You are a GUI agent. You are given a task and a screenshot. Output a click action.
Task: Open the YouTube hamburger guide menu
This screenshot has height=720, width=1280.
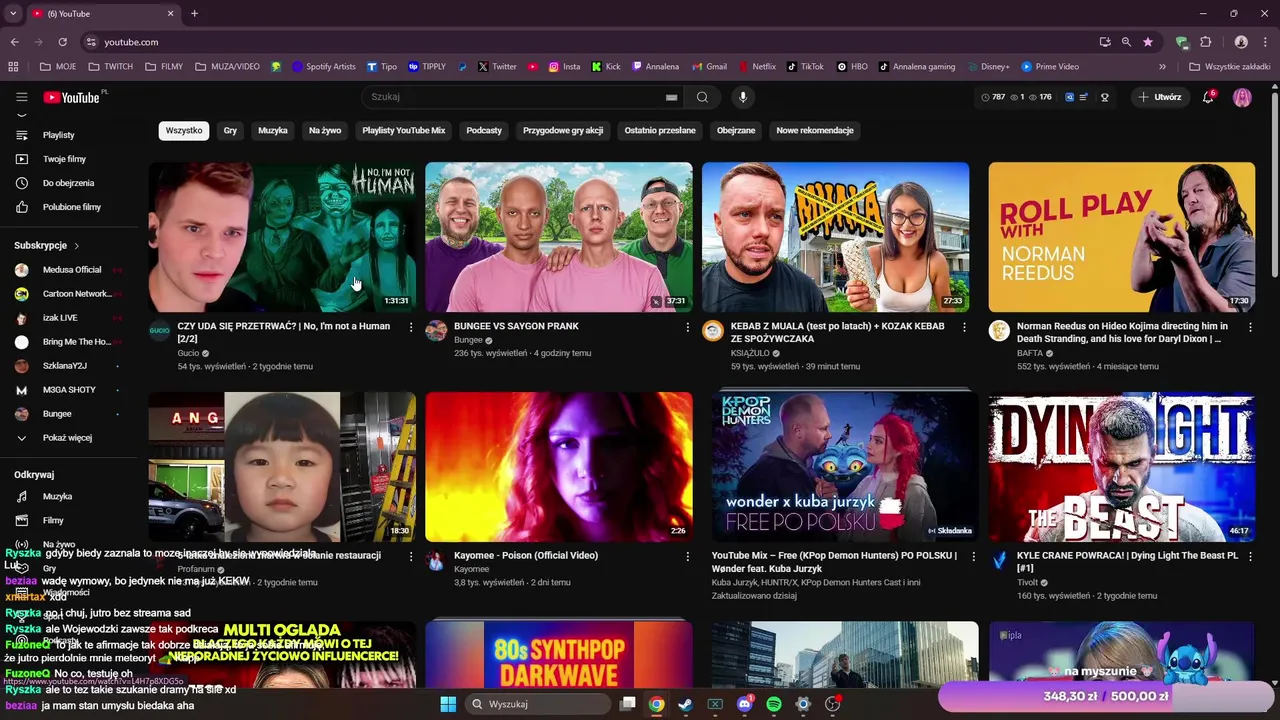pyautogui.click(x=21, y=97)
